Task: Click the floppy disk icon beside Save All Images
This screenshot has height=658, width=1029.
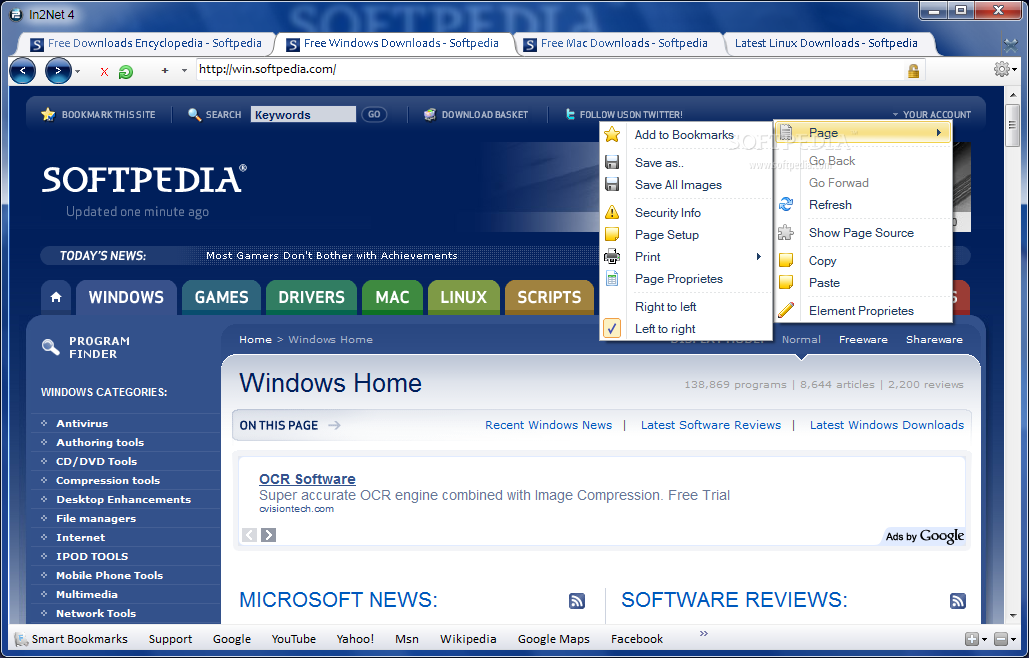Action: (612, 184)
